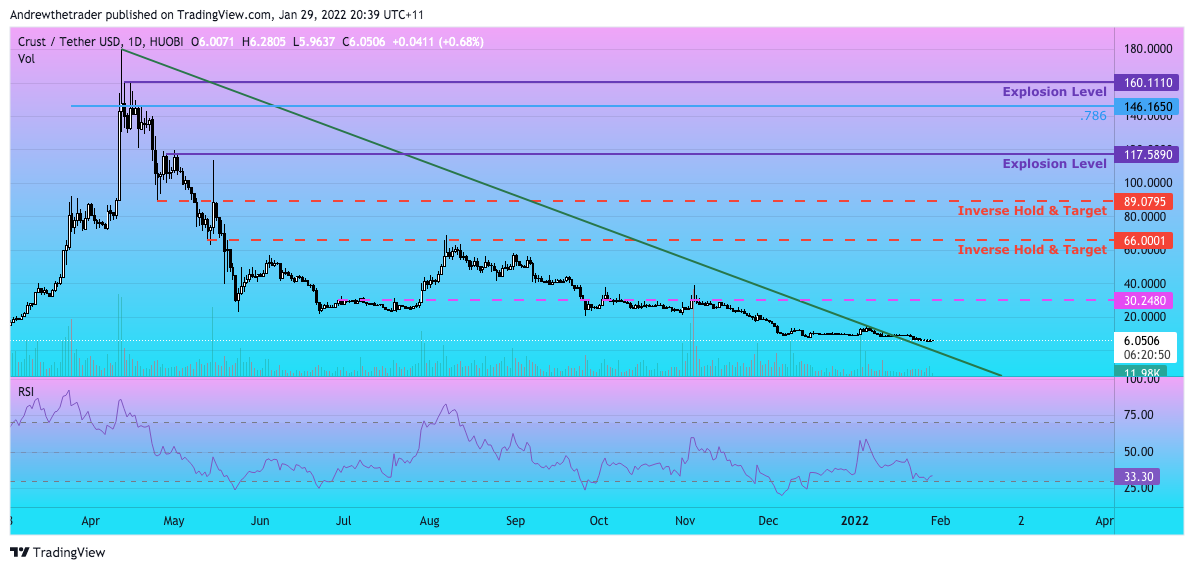Select the 30.2480 magenta price label
This screenshot has width=1194, height=570.
(x=1142, y=300)
